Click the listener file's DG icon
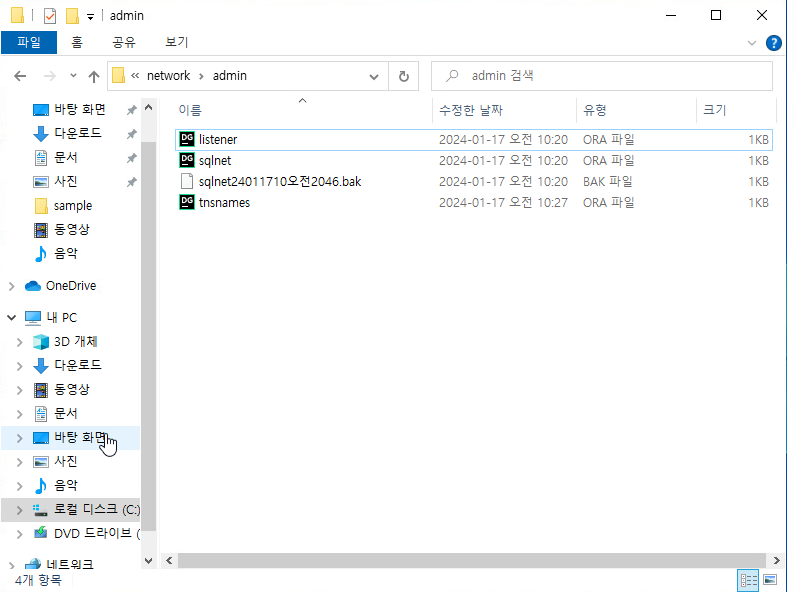This screenshot has height=592, width=787. click(187, 139)
